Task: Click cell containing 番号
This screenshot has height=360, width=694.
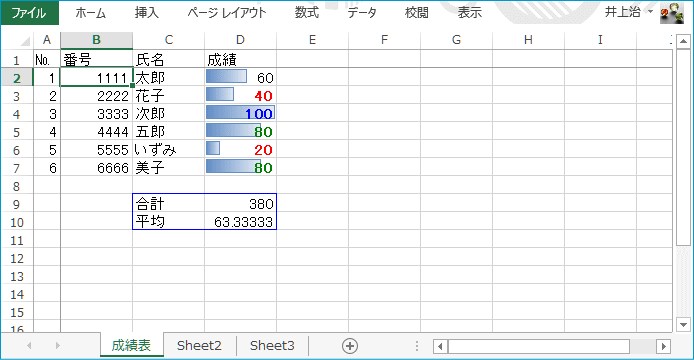Action: (96, 59)
